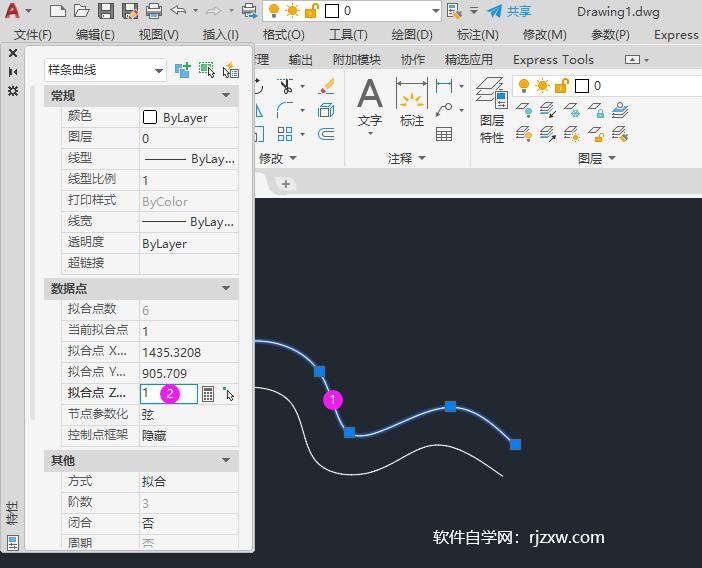
Task: Toggle the bulb icon in quick access layer box
Action: coord(274,11)
